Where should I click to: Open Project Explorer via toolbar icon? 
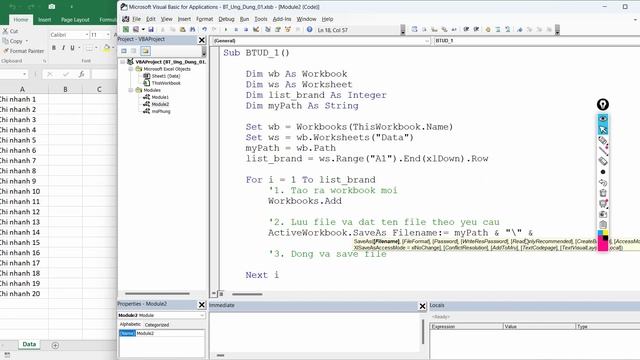coord(268,29)
